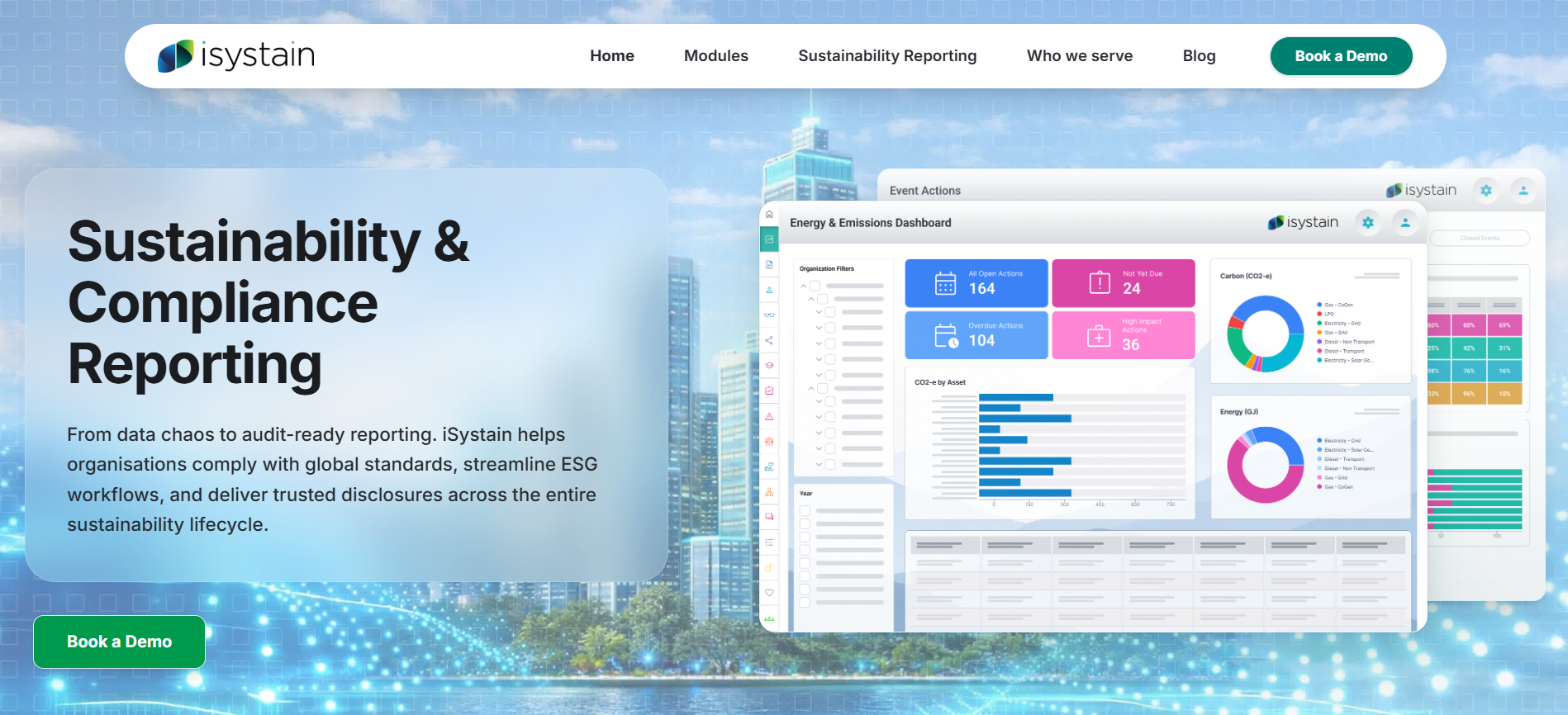Open the red warning triangle sidebar icon
This screenshot has height=715, width=1568.
pyautogui.click(x=769, y=416)
